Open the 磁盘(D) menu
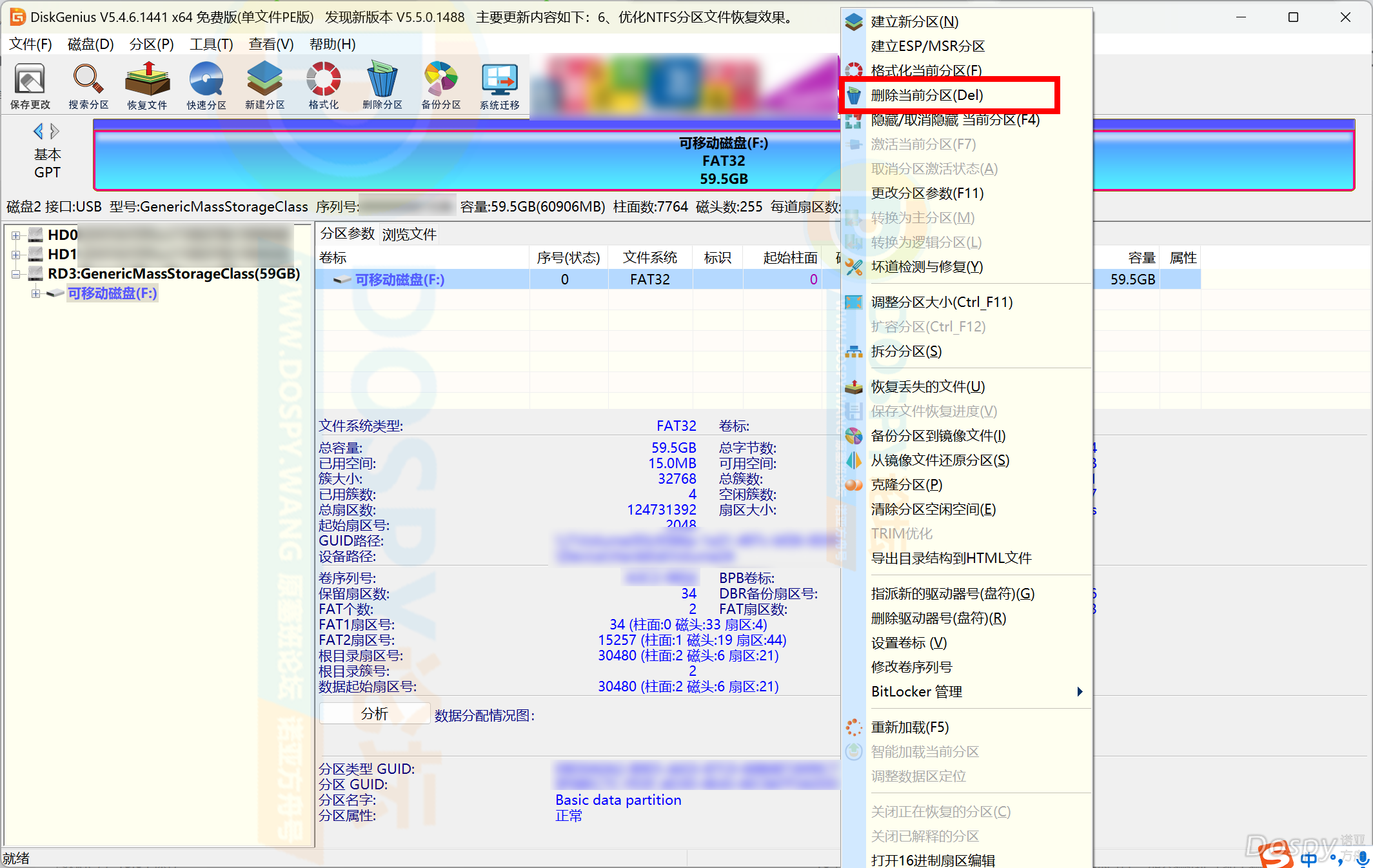The width and height of the screenshot is (1373, 868). [91, 44]
